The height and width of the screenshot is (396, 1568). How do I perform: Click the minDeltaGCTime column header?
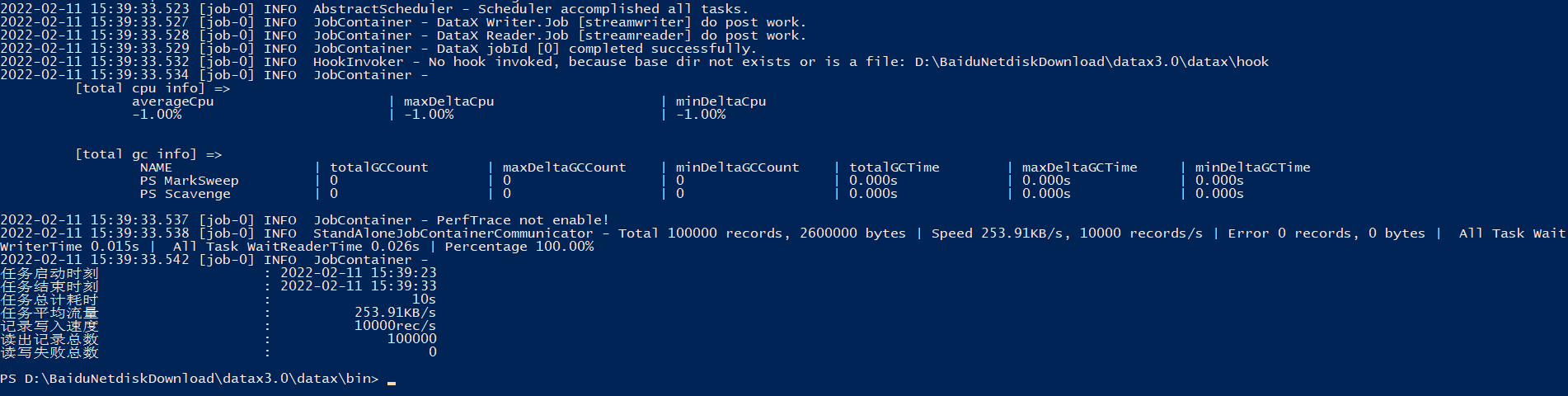(1252, 167)
